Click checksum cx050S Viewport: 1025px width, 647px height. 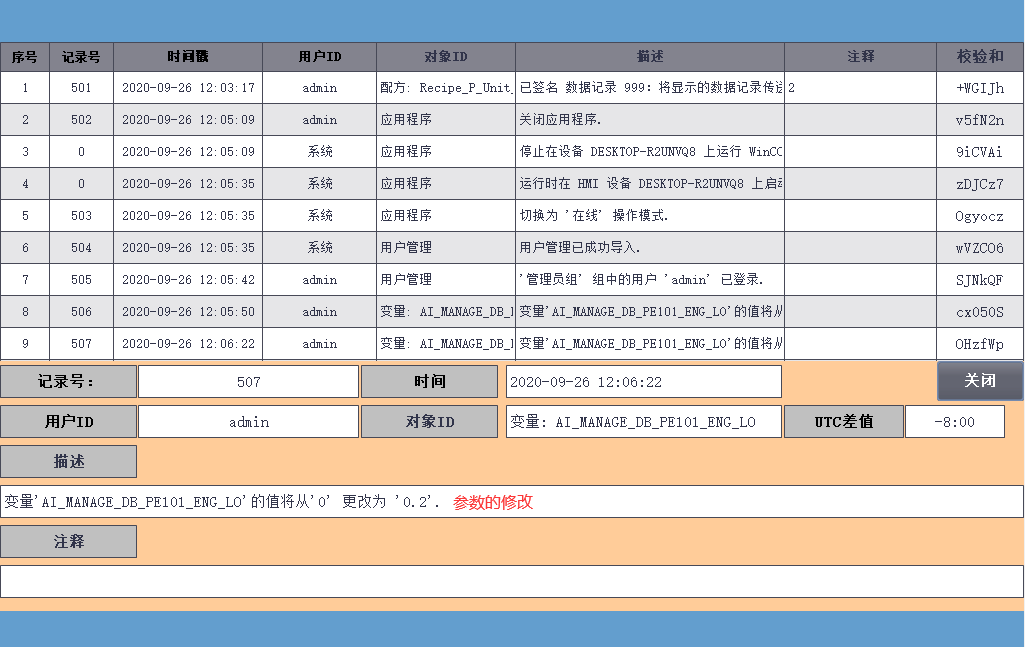pos(980,312)
